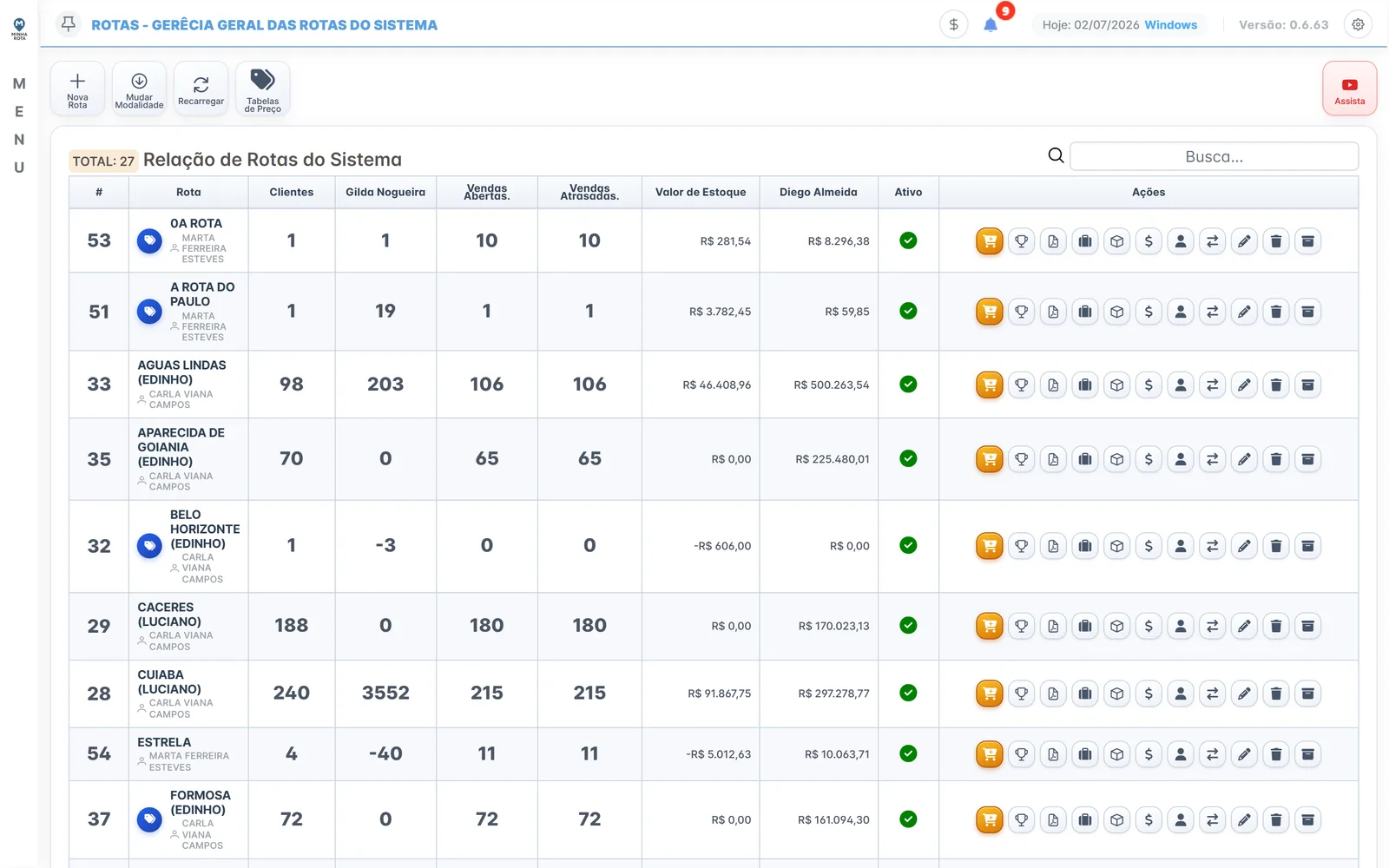Click the dollar icon for route 28
Screen dimensions: 1389x868
click(1149, 694)
